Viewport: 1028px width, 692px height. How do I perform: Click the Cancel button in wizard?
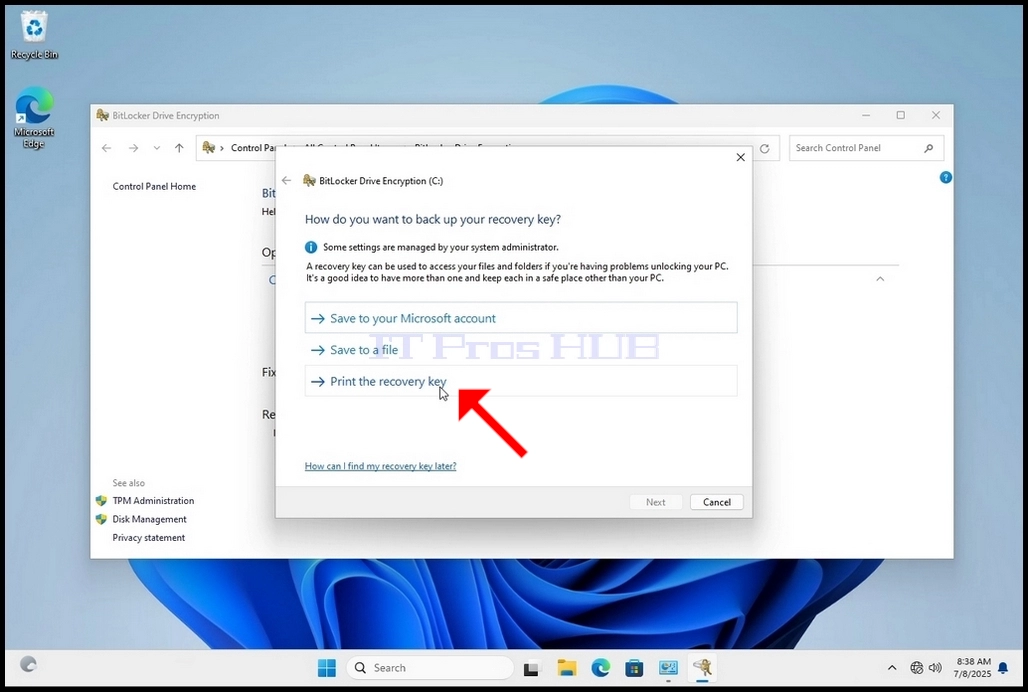coord(717,502)
